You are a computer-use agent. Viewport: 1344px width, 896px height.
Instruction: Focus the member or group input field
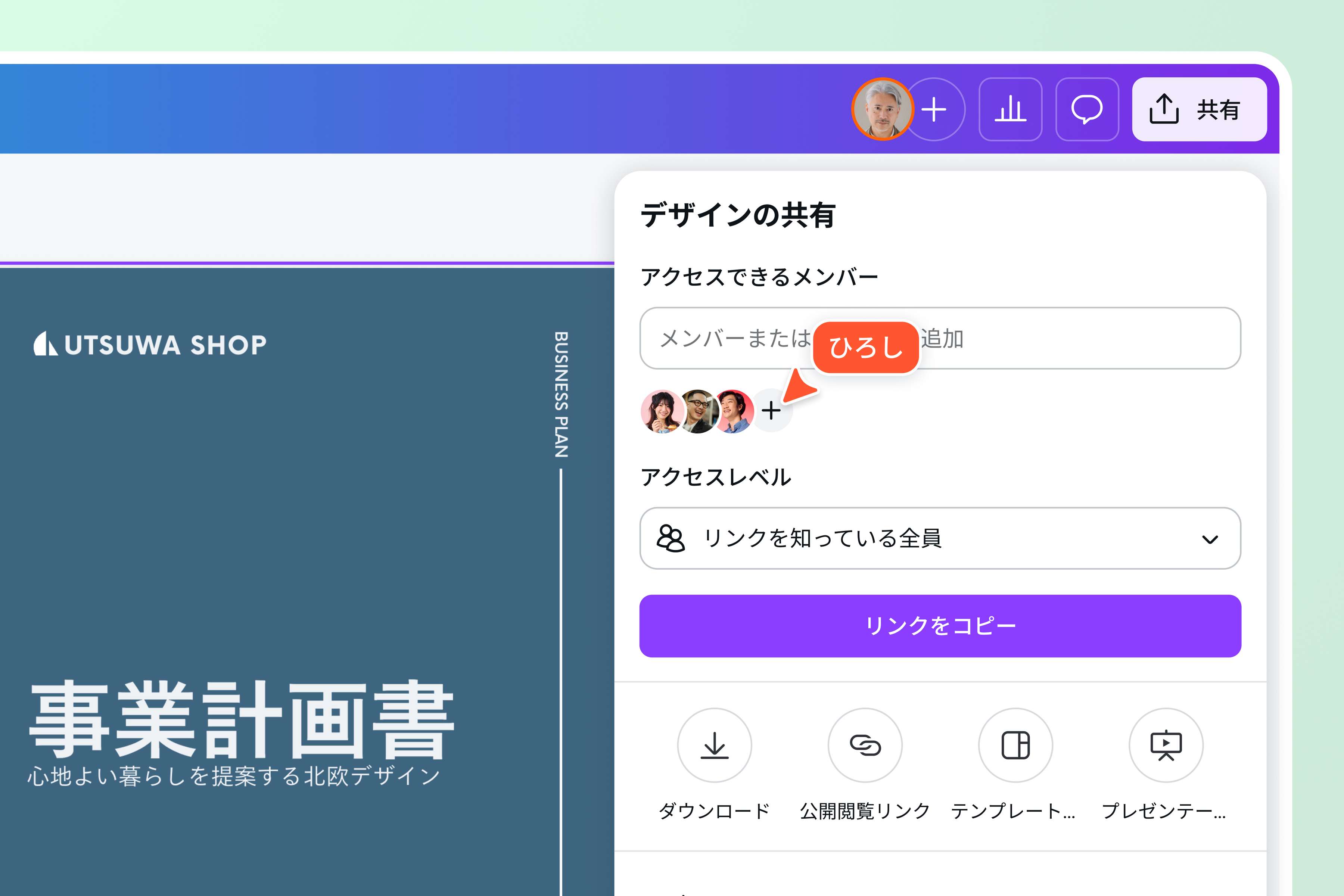pos(940,338)
